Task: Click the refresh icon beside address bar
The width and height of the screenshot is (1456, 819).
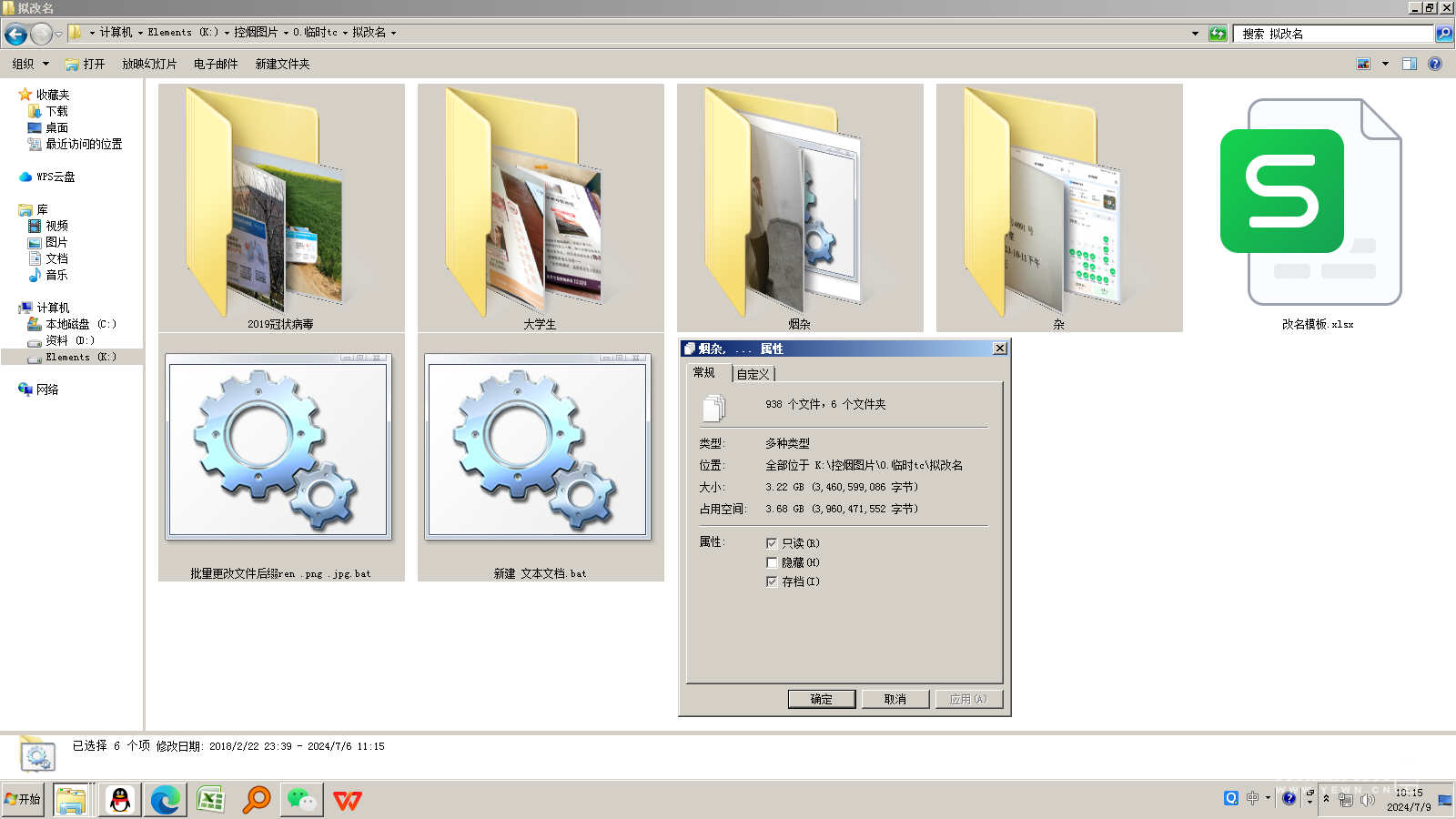Action: click(1218, 34)
